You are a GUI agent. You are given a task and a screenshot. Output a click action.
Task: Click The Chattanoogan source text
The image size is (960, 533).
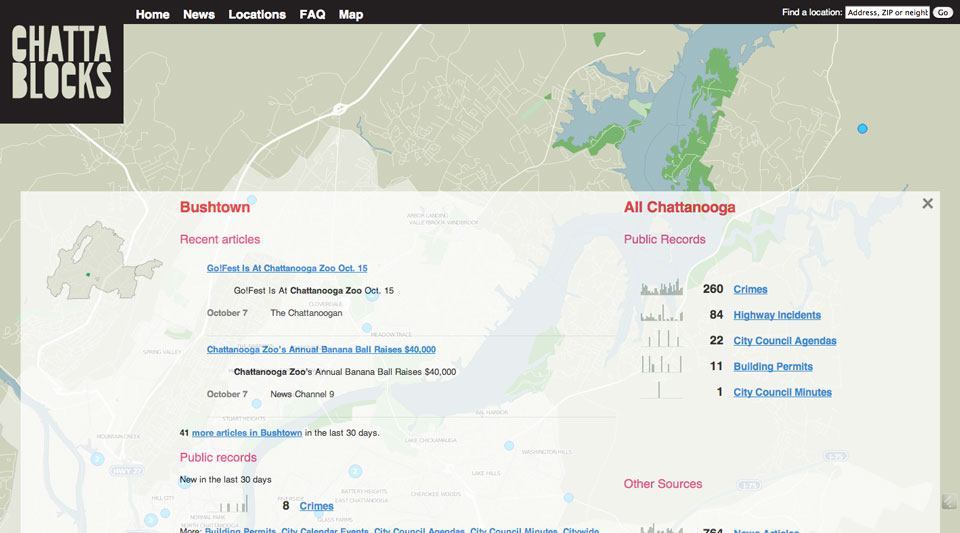click(x=306, y=313)
